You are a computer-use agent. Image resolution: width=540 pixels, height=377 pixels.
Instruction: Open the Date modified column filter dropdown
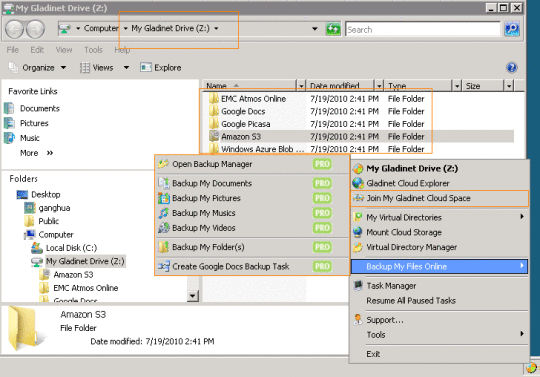[379, 86]
